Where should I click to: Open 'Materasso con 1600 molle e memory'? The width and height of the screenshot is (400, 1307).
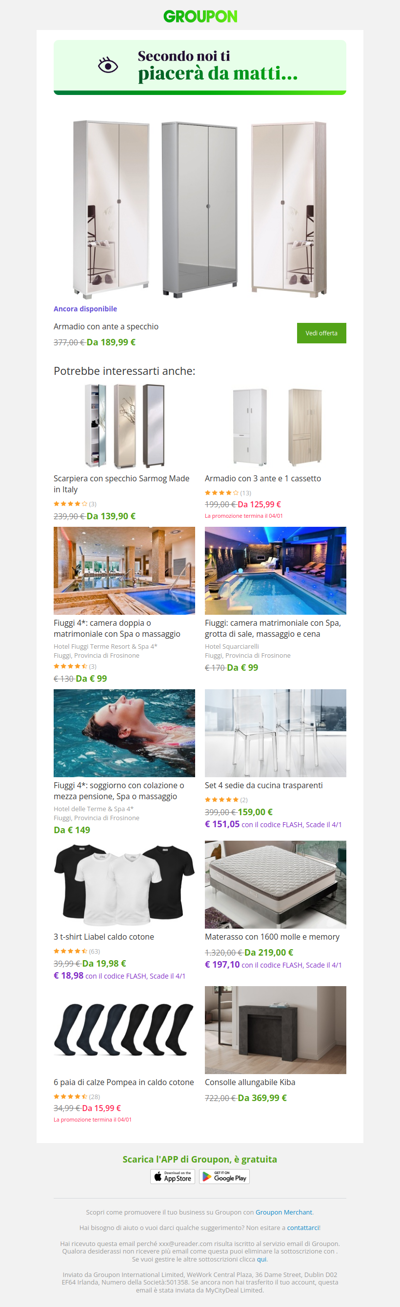tap(272, 937)
